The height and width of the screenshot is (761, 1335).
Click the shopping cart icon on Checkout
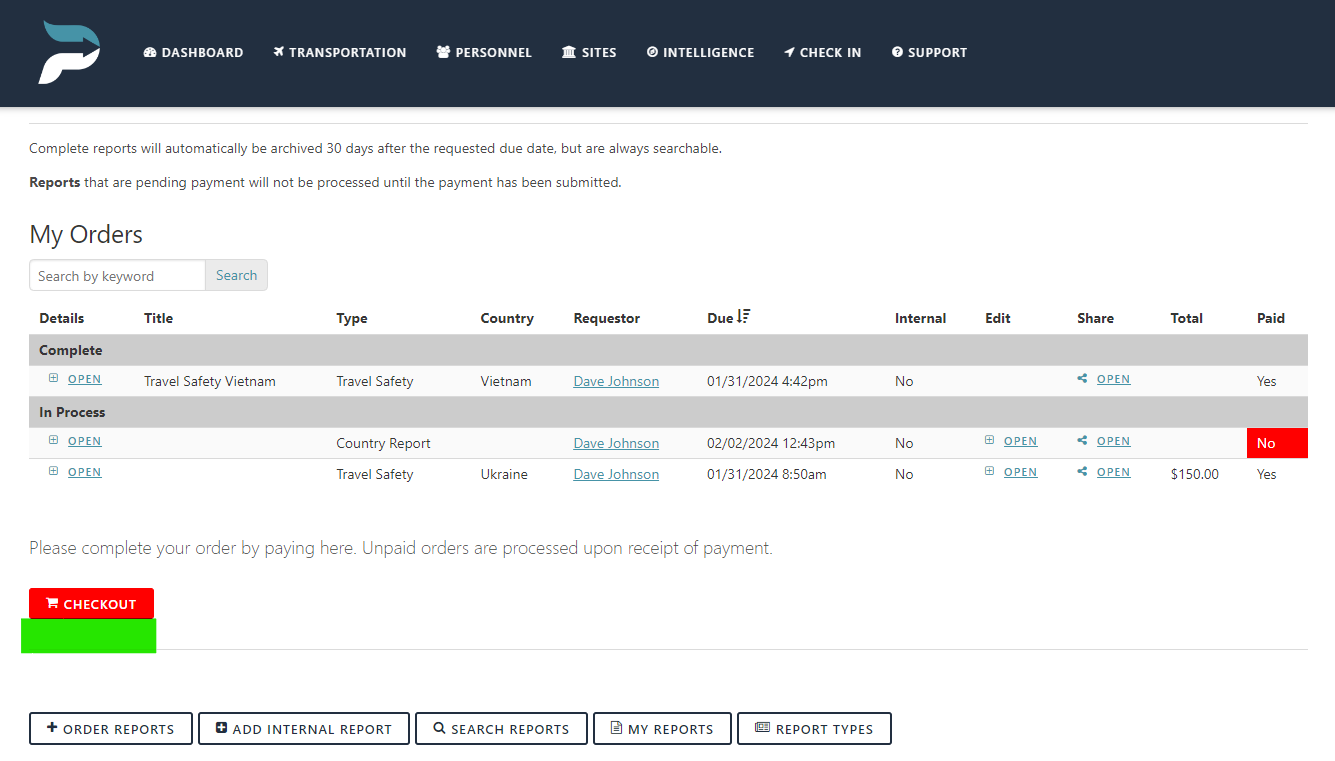[52, 603]
